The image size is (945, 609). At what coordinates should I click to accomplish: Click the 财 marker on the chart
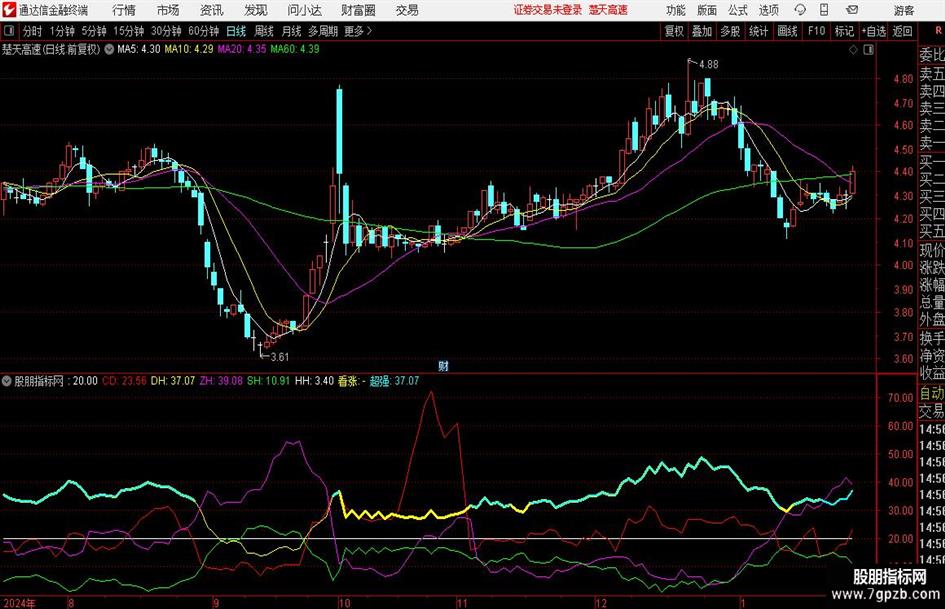coord(444,365)
